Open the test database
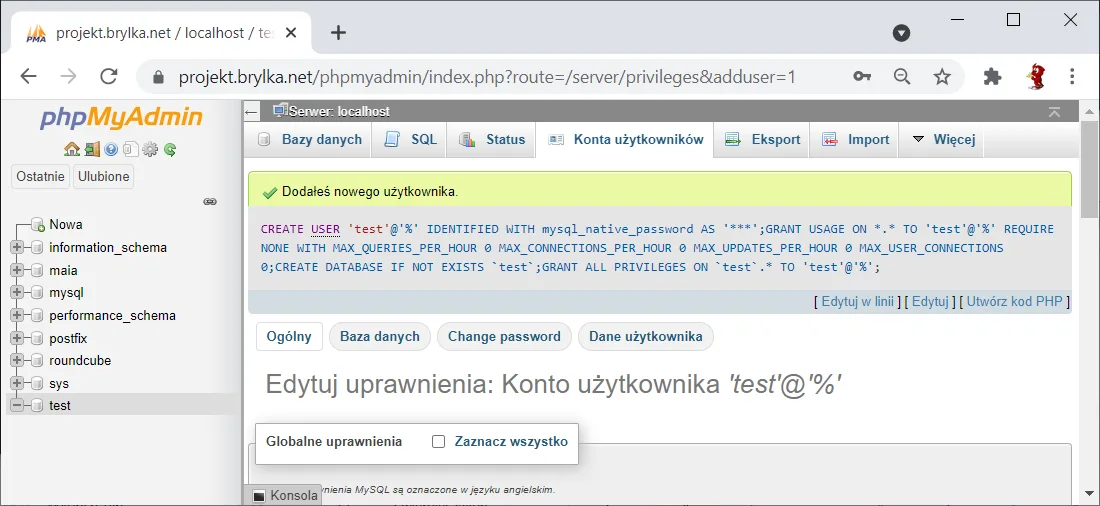Image resolution: width=1100 pixels, height=506 pixels. (x=60, y=406)
